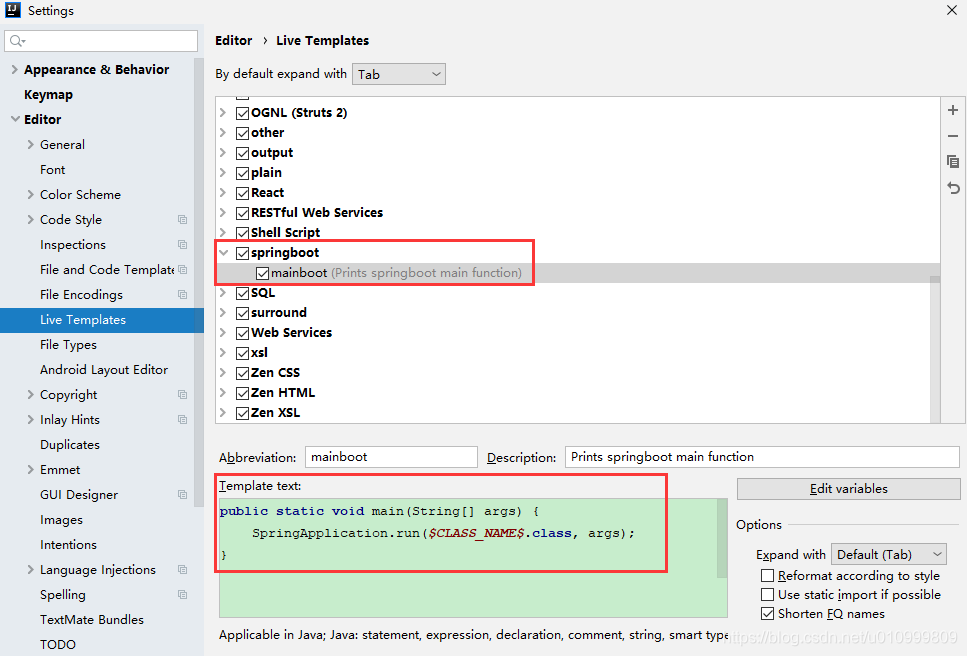Enable Reformat according to style
The height and width of the screenshot is (656, 967).
pyautogui.click(x=768, y=575)
